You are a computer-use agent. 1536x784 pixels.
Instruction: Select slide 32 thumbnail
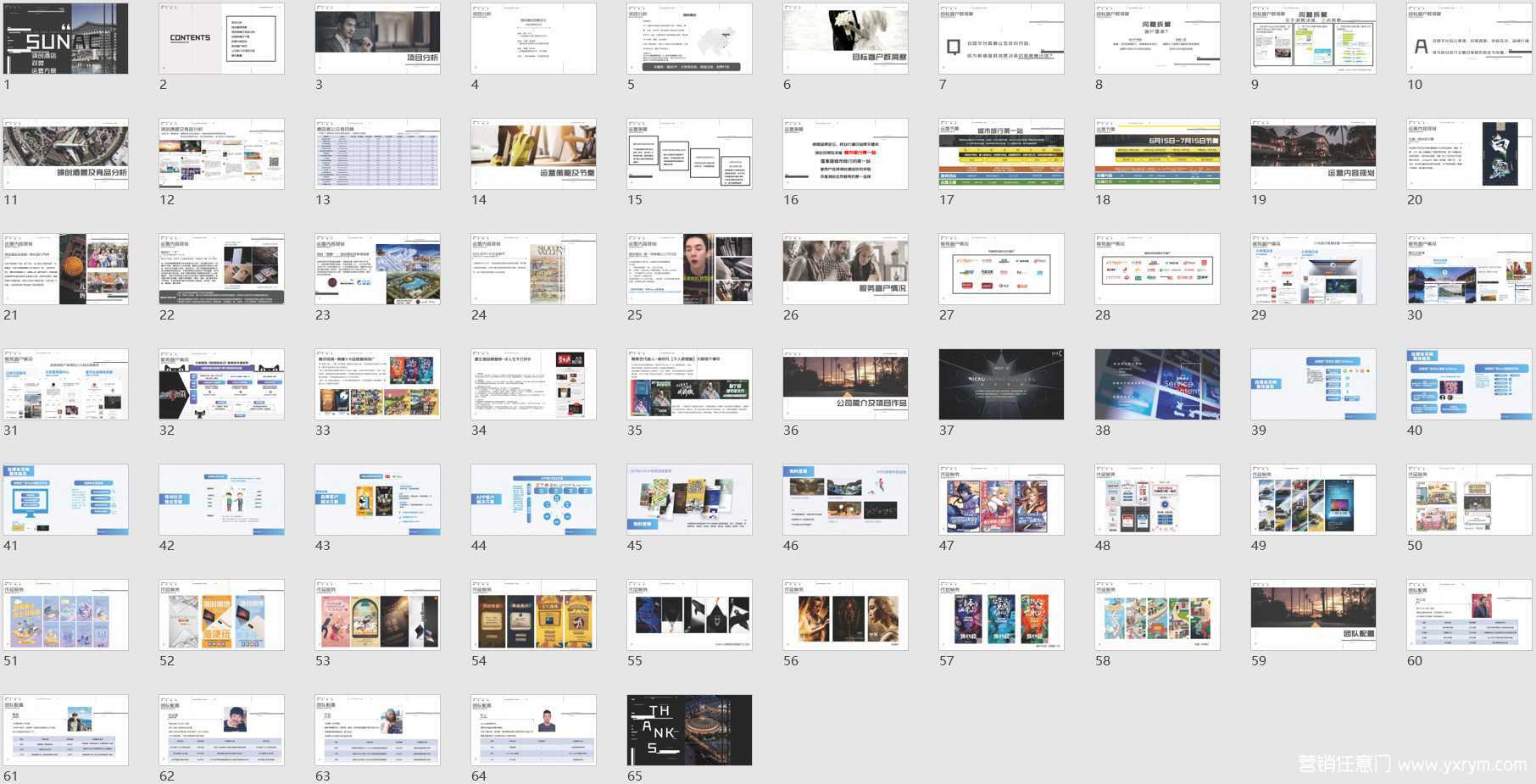(x=222, y=385)
